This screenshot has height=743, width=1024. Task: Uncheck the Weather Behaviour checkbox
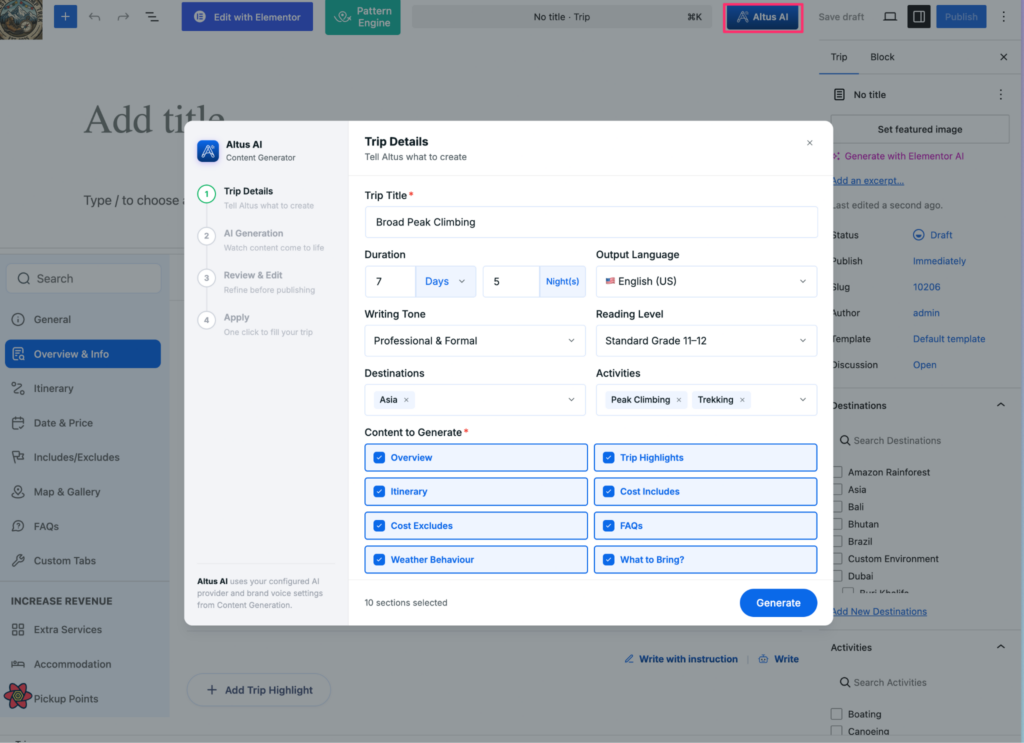[379, 560]
